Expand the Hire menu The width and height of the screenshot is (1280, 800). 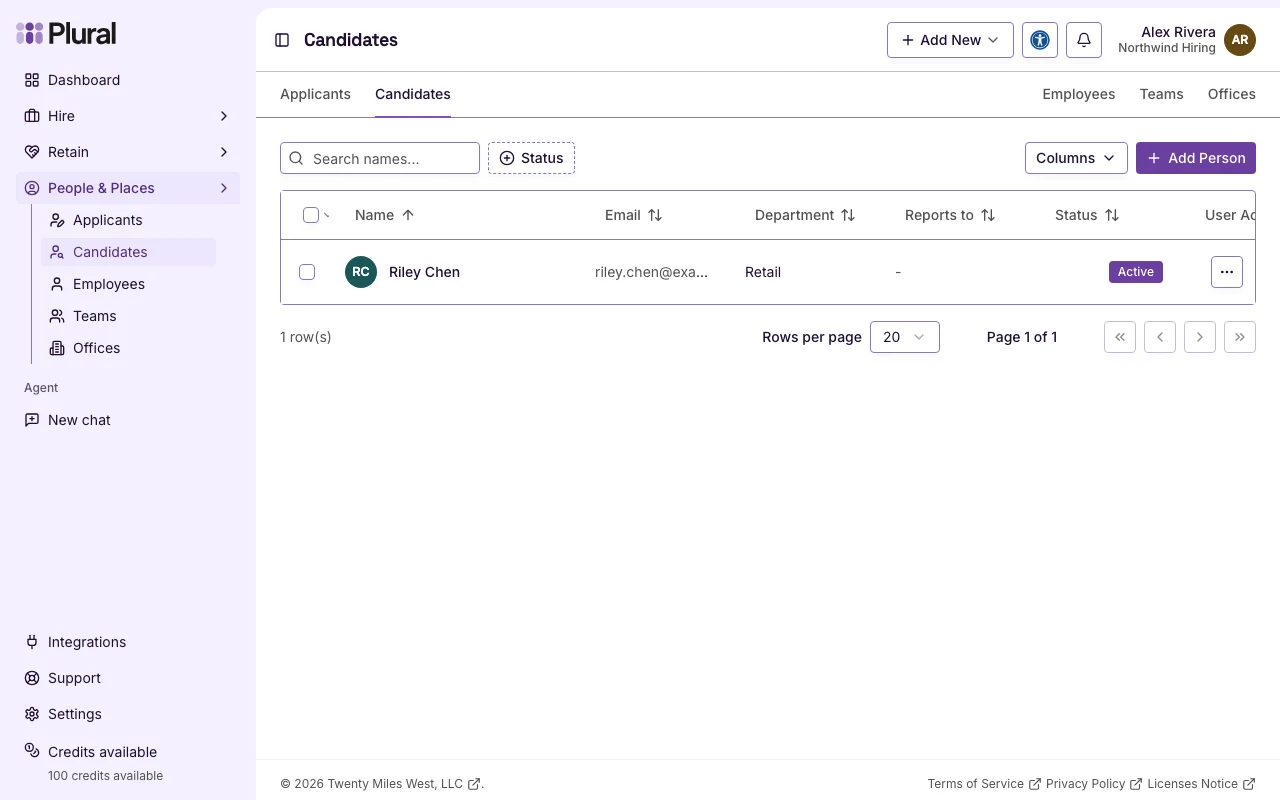(x=128, y=116)
